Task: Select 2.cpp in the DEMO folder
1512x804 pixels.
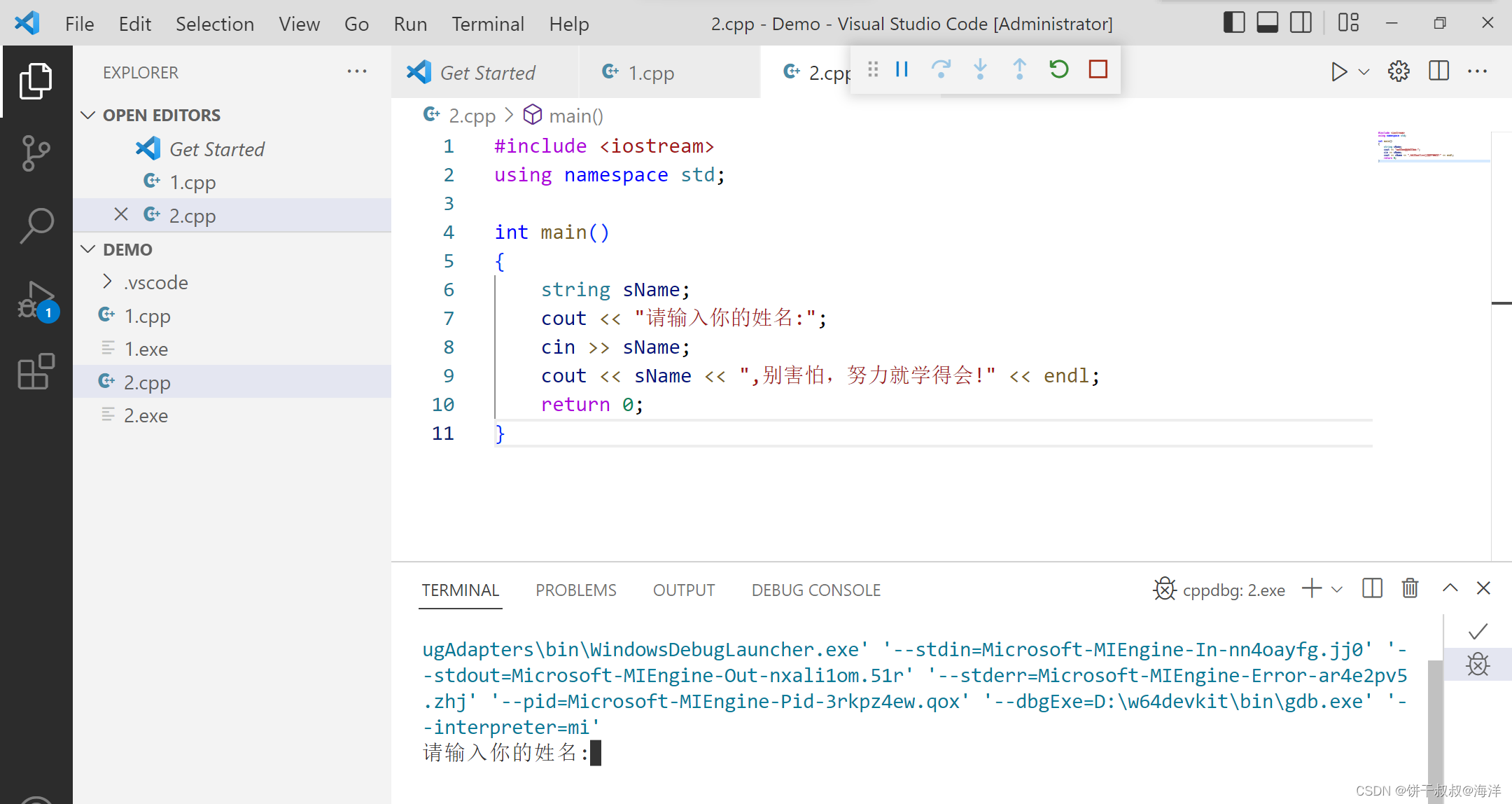Action: 231,382
